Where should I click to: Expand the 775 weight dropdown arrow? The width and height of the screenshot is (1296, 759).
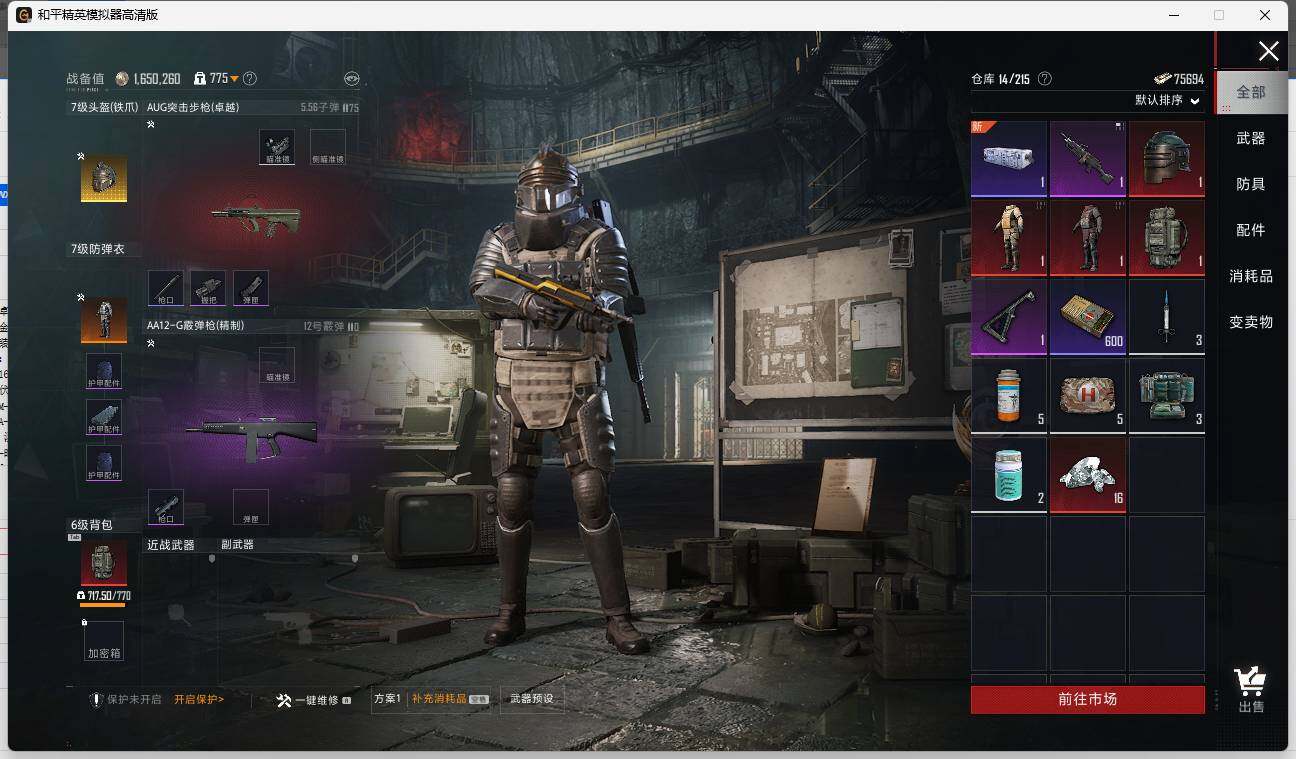click(x=234, y=79)
